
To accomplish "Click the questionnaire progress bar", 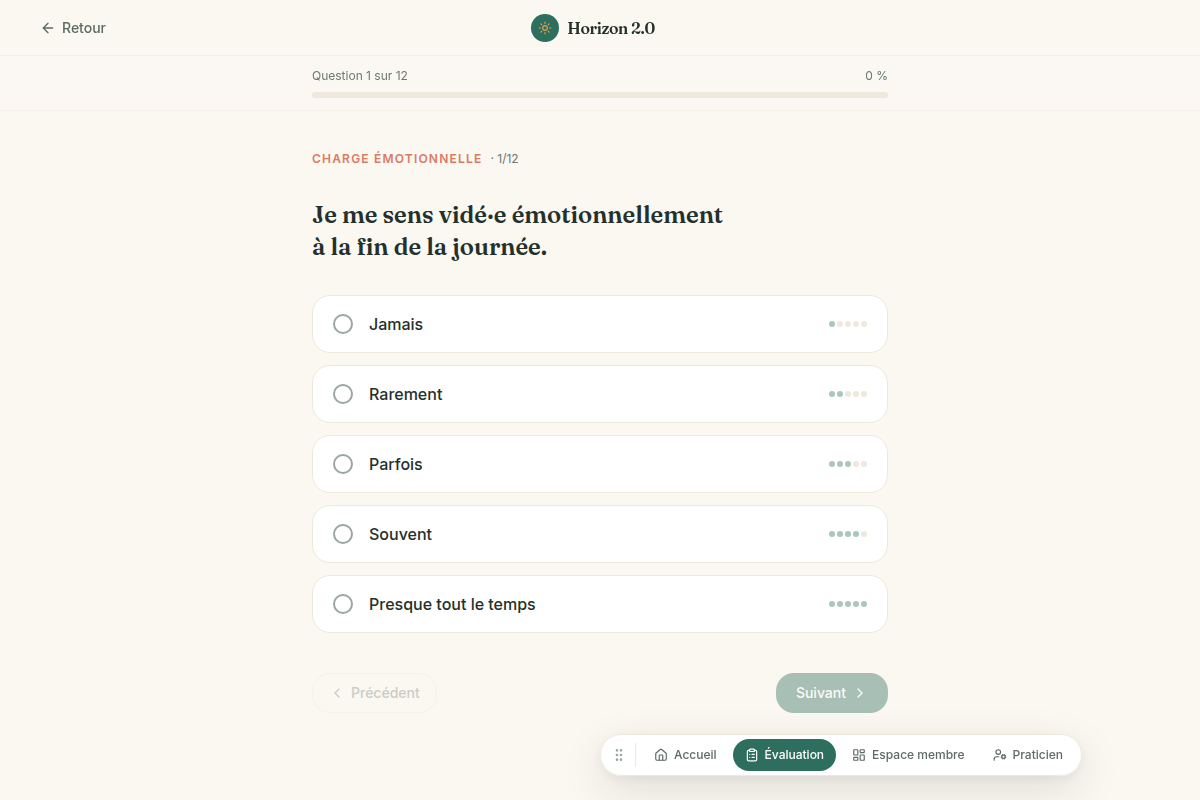I will pos(600,95).
